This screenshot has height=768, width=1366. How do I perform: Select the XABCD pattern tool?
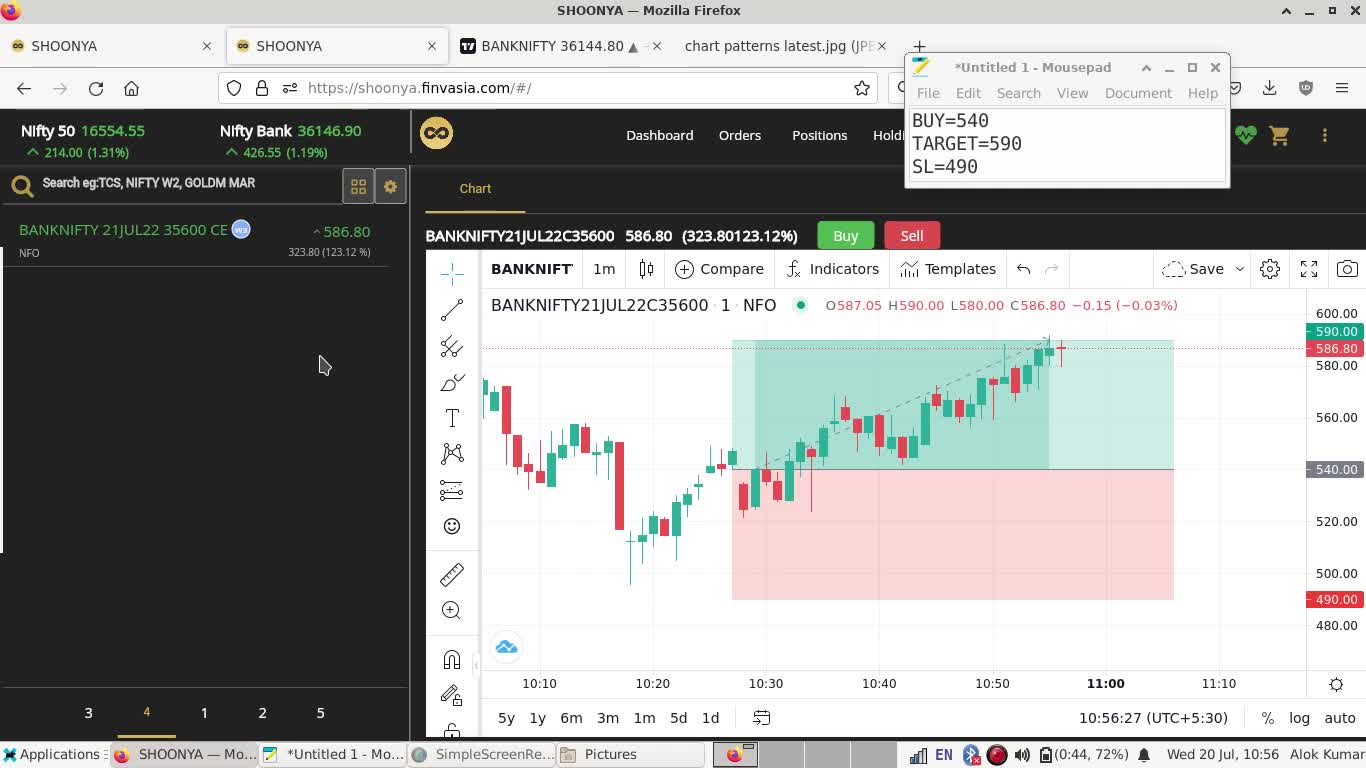tap(452, 454)
